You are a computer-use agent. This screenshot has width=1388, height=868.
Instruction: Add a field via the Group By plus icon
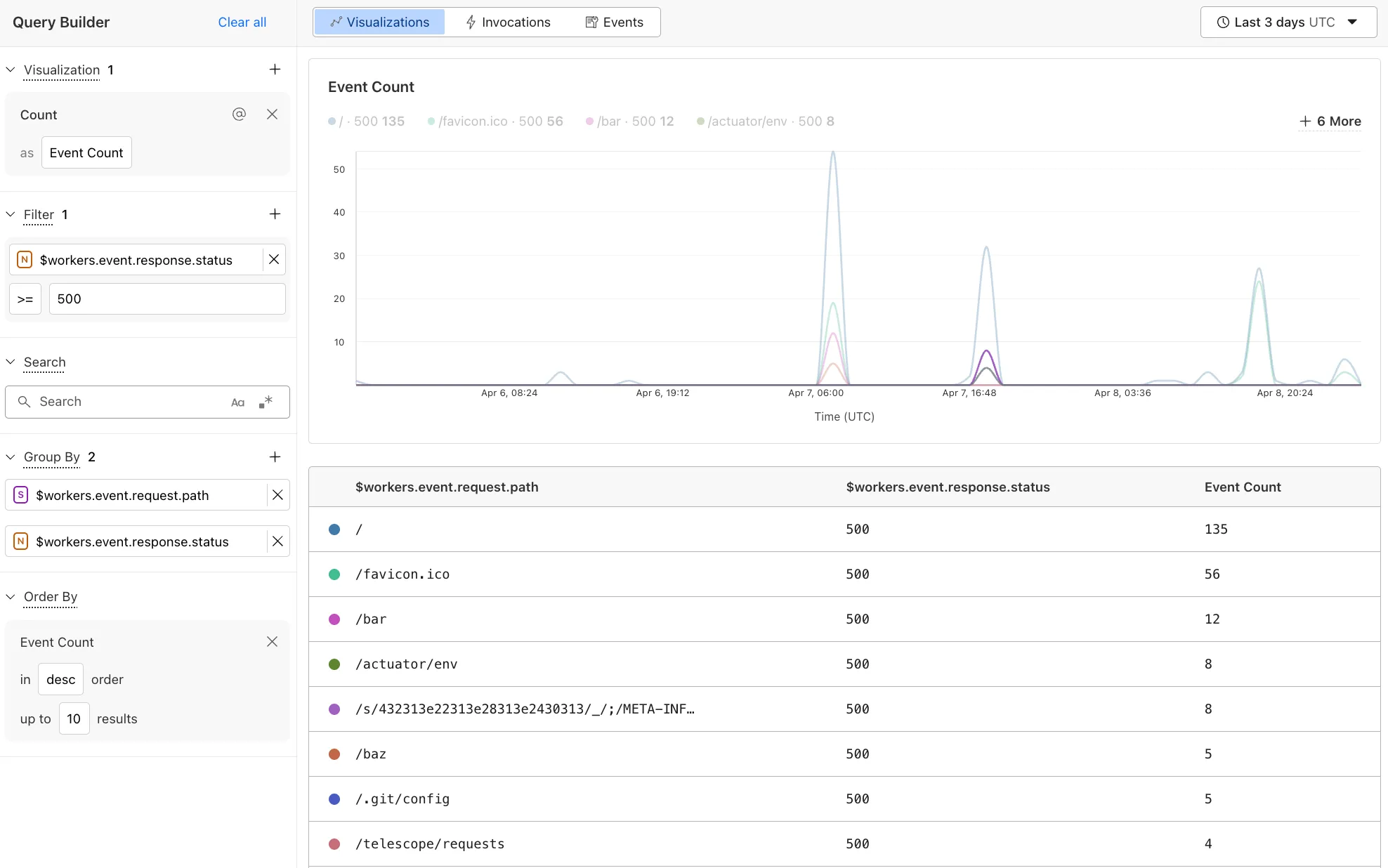point(275,456)
